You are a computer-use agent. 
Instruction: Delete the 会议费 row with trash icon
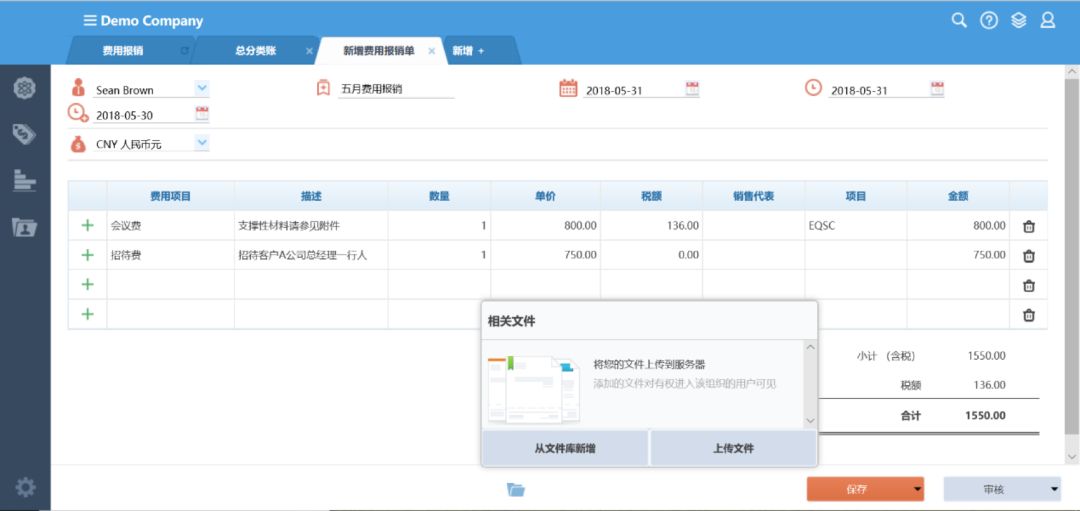pos(1028,226)
